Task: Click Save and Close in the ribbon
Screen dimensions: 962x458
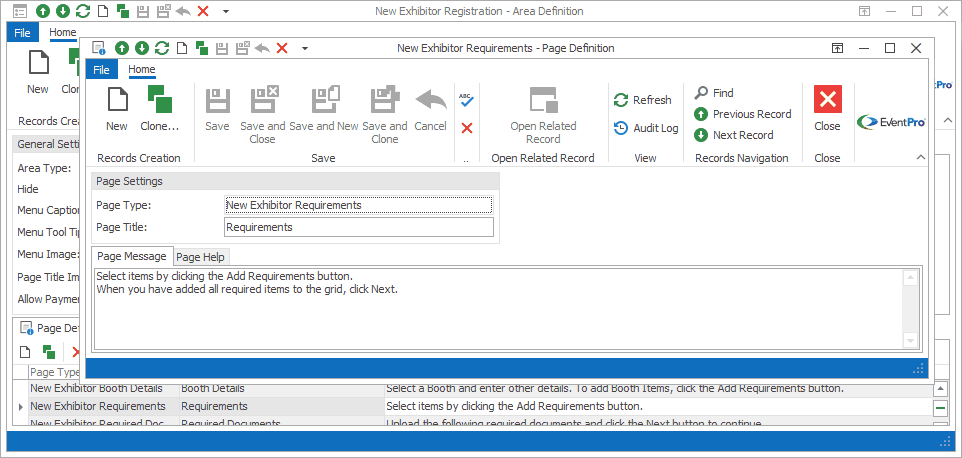Action: (x=263, y=115)
